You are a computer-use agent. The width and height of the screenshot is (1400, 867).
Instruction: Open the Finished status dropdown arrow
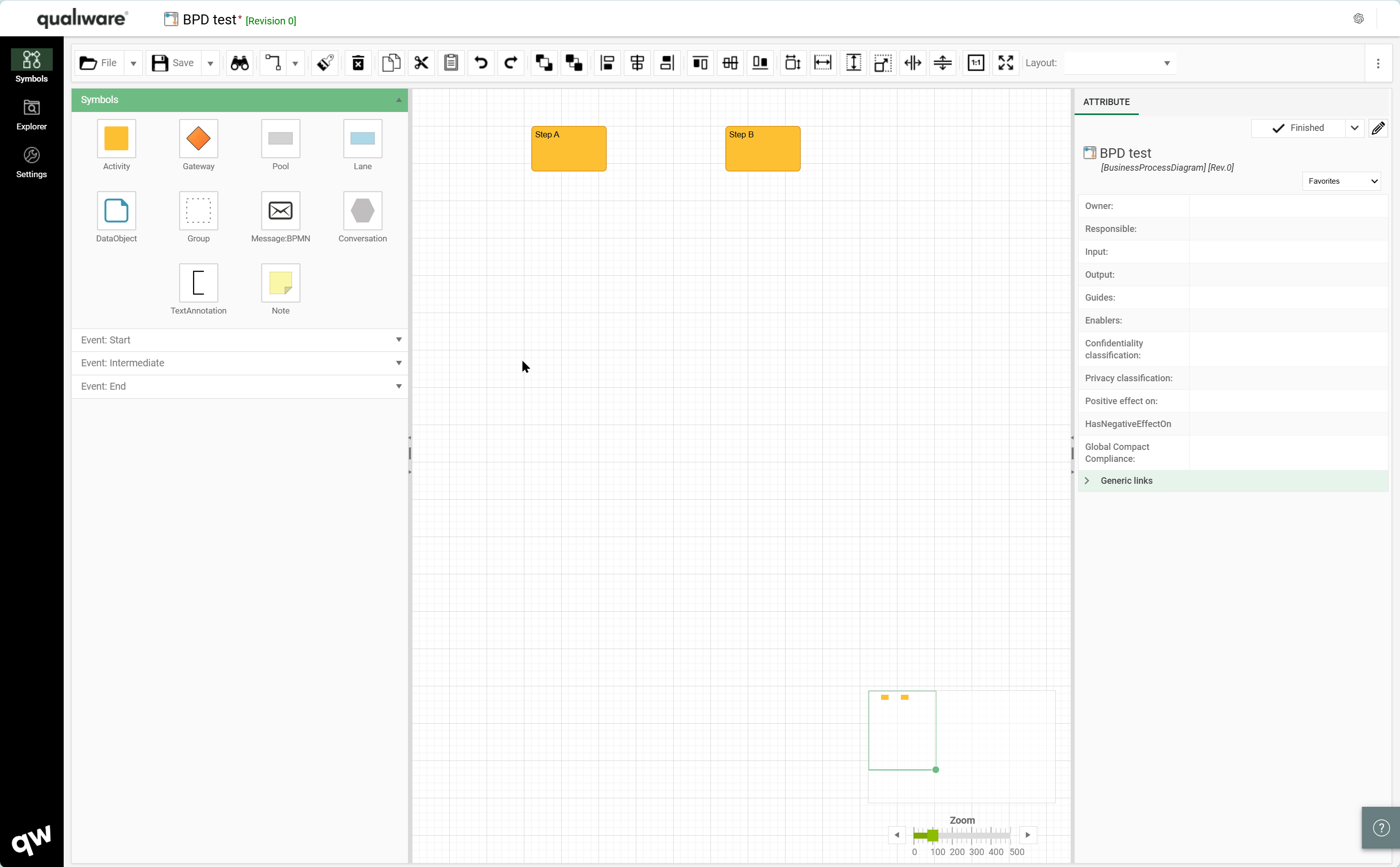(x=1355, y=128)
